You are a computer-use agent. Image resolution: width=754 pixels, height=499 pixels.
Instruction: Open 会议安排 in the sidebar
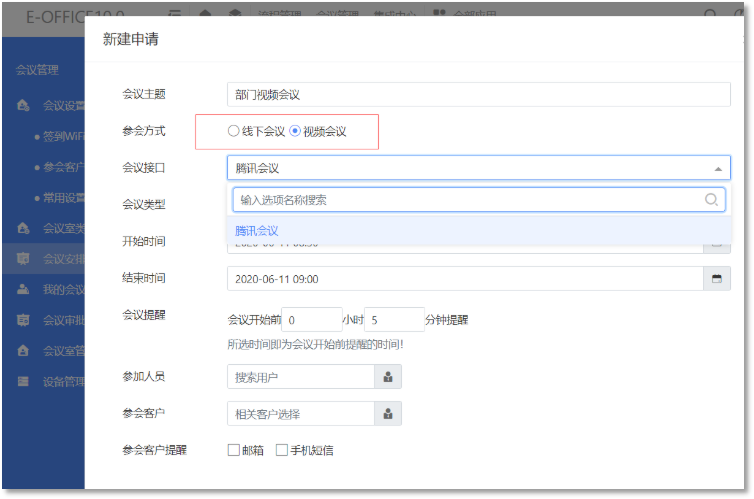(x=63, y=259)
